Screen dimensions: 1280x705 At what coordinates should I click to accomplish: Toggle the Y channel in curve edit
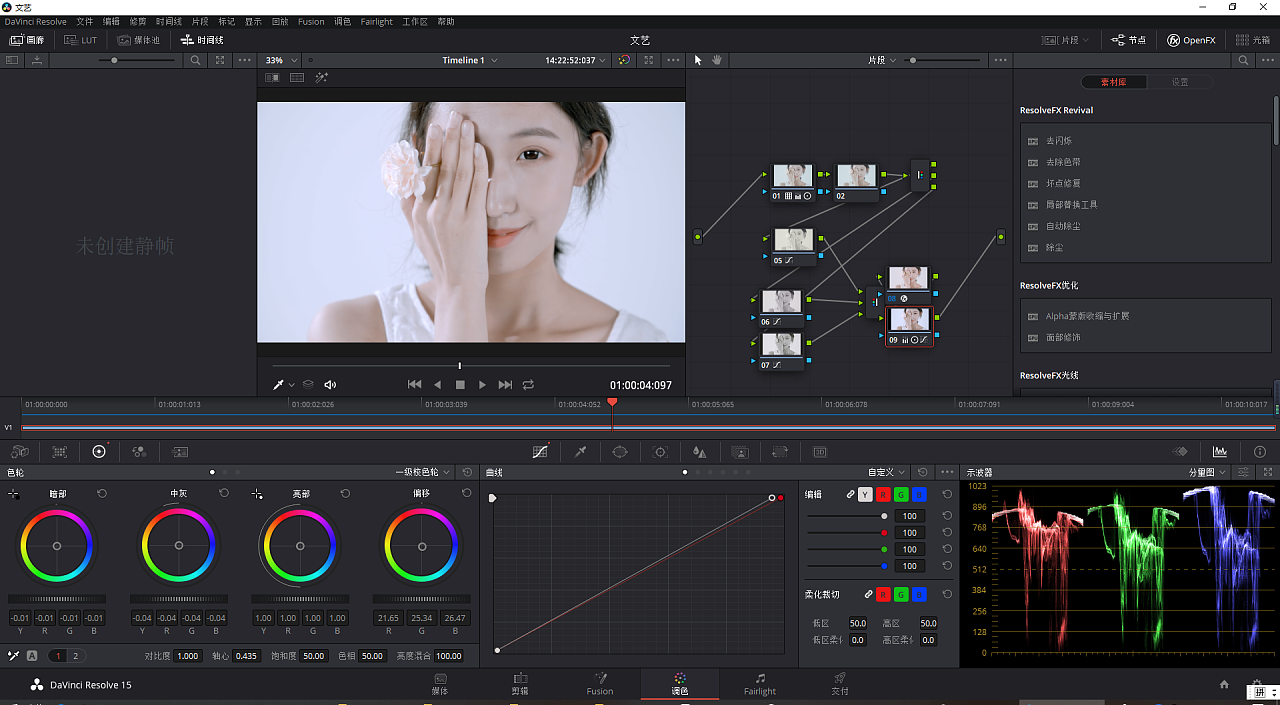point(866,494)
